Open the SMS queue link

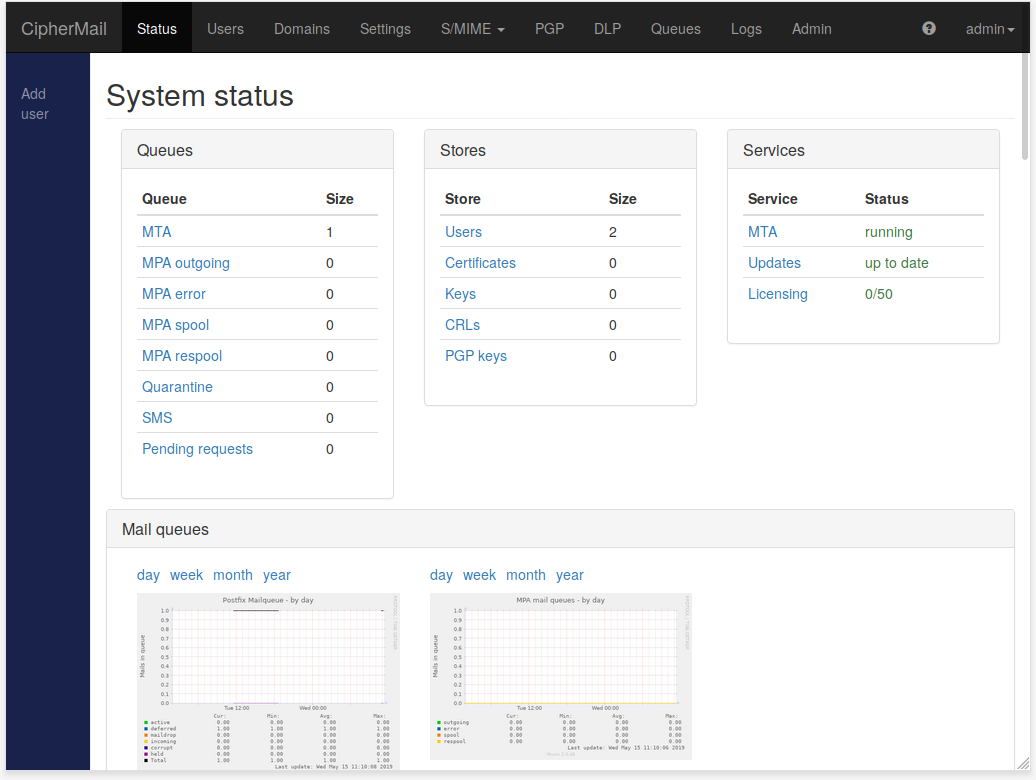(x=157, y=418)
